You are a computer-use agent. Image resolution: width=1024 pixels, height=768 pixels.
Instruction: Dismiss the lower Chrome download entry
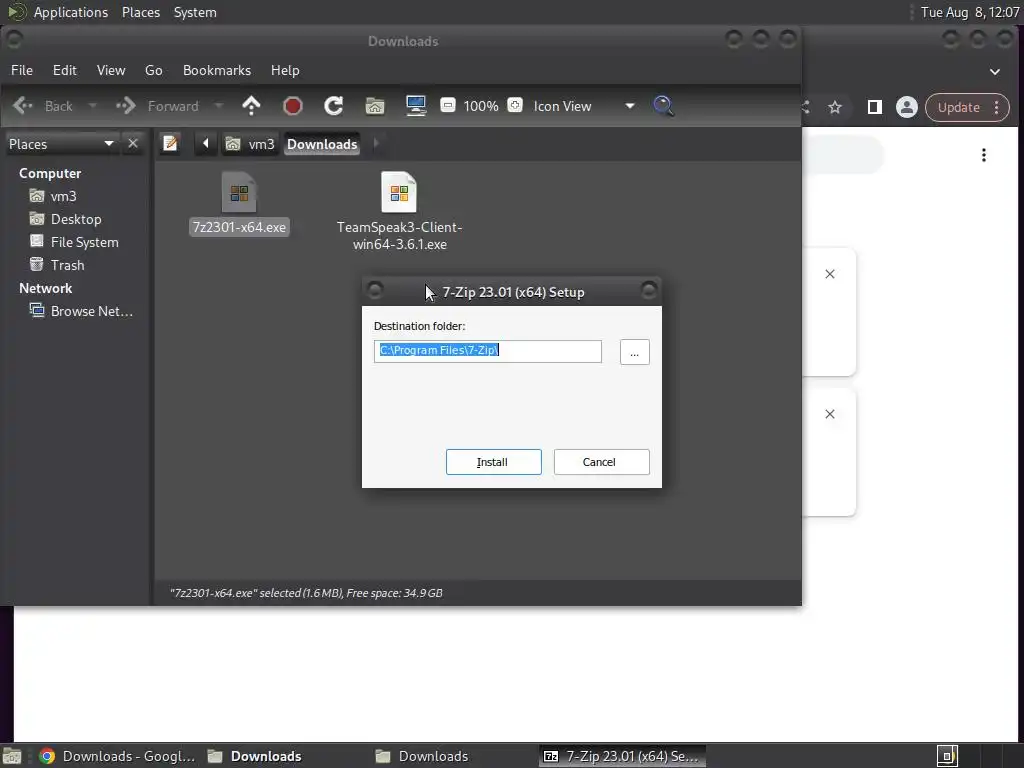coord(829,414)
